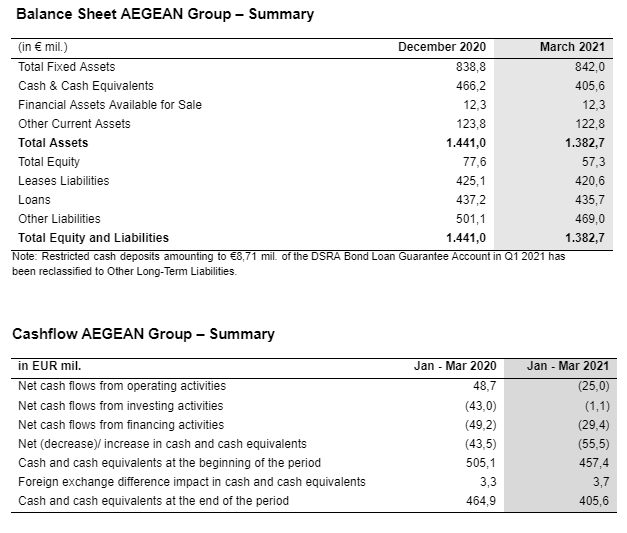
Task: Select the December 2020 column header
Action: point(442,47)
